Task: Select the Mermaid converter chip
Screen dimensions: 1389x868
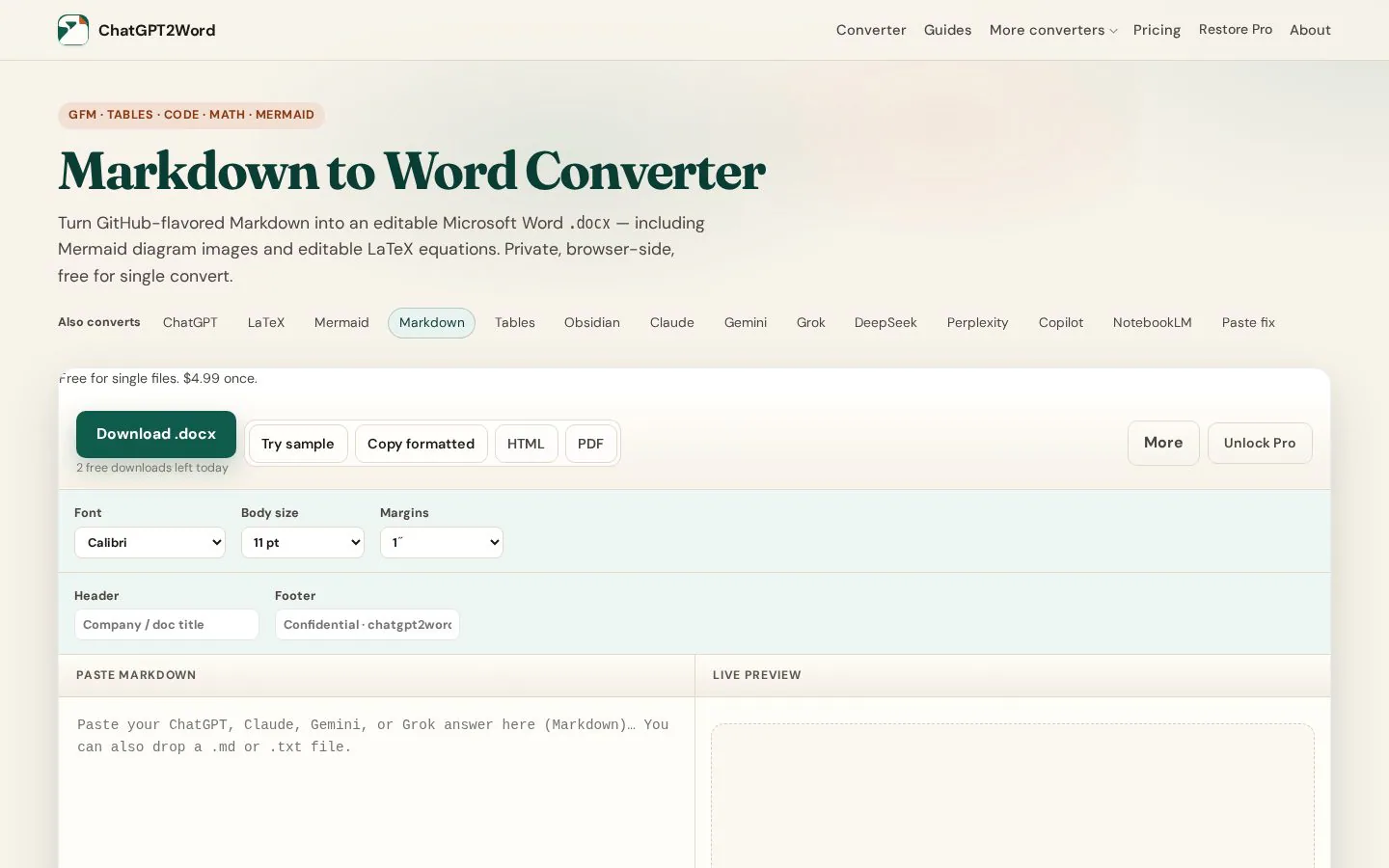Action: pos(341,322)
